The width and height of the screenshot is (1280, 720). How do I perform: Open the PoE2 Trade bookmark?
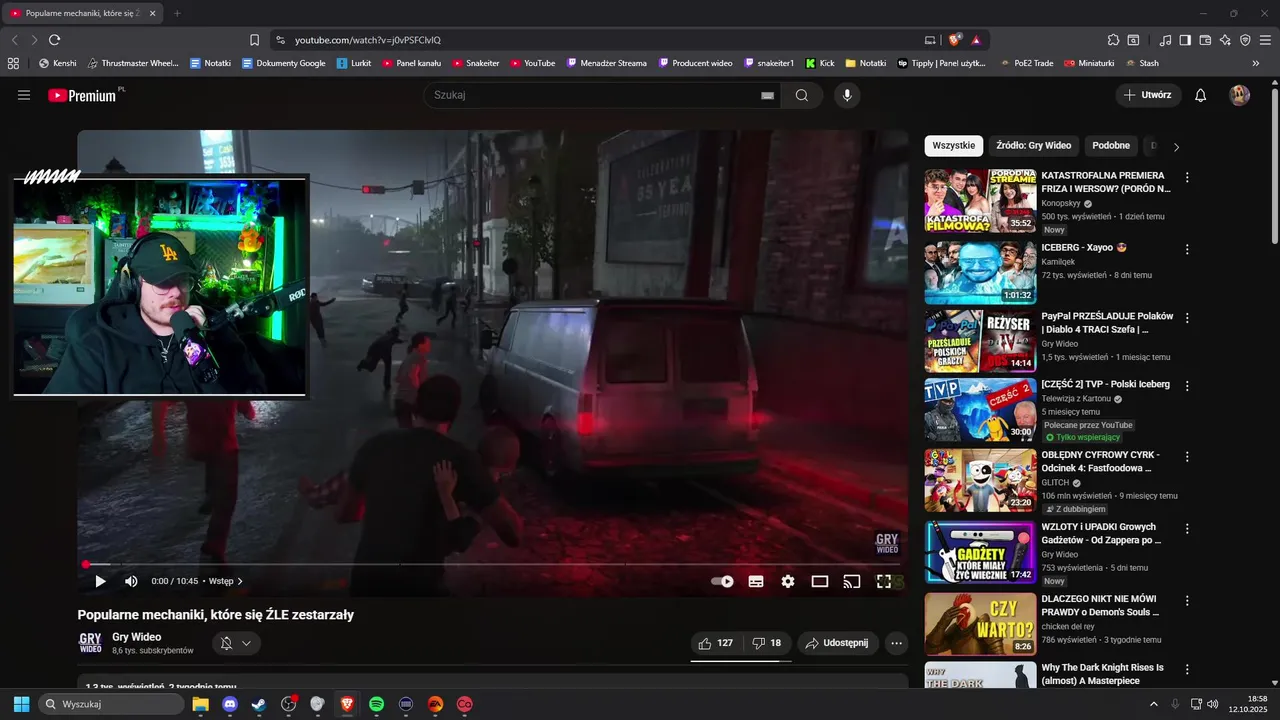(x=1026, y=63)
